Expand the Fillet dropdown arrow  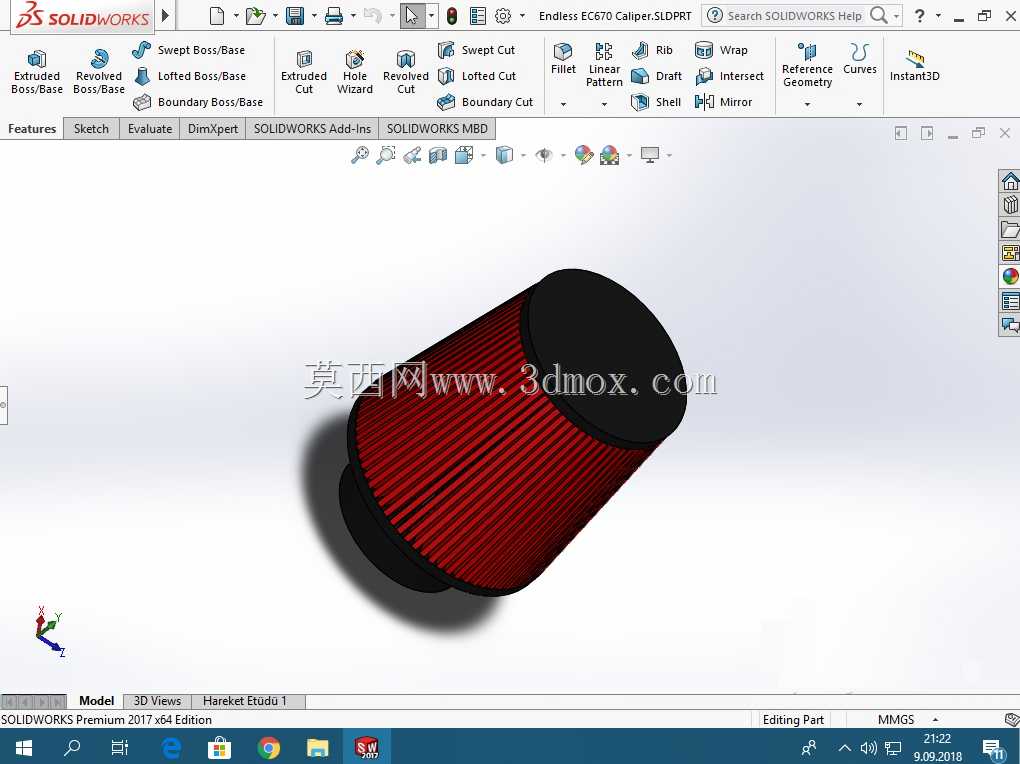(563, 104)
